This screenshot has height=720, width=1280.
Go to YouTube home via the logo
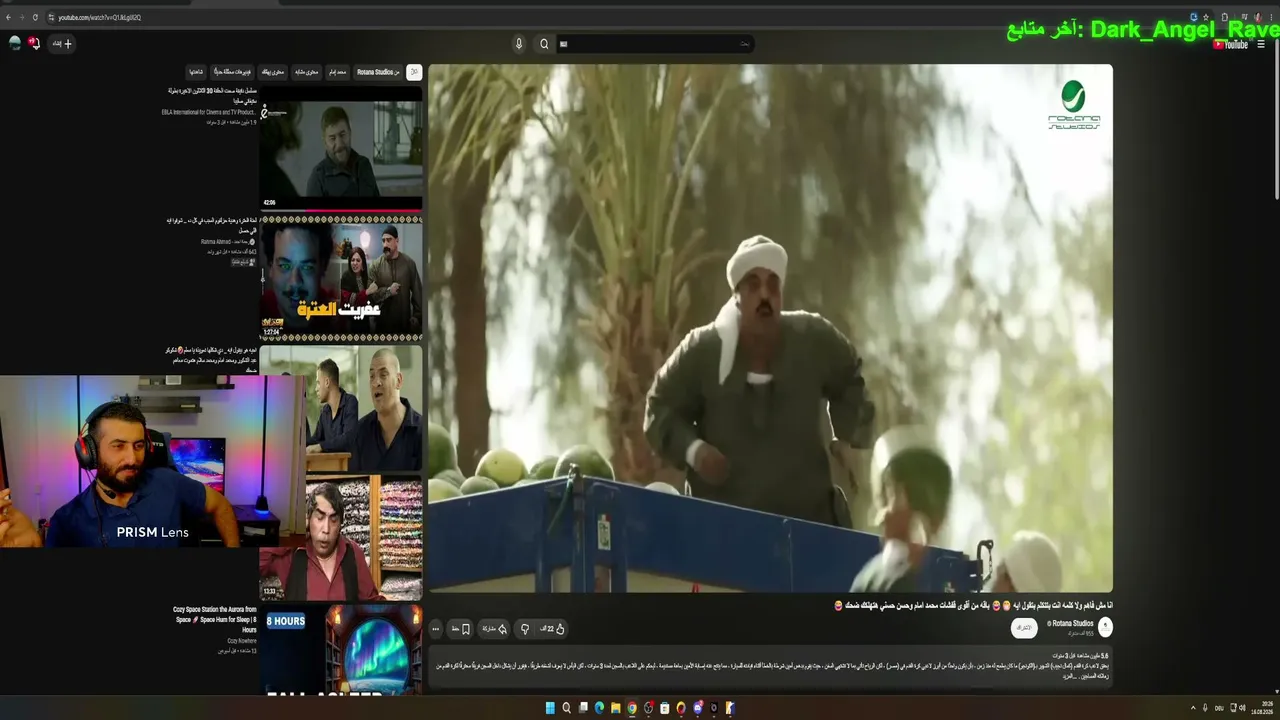point(1231,44)
